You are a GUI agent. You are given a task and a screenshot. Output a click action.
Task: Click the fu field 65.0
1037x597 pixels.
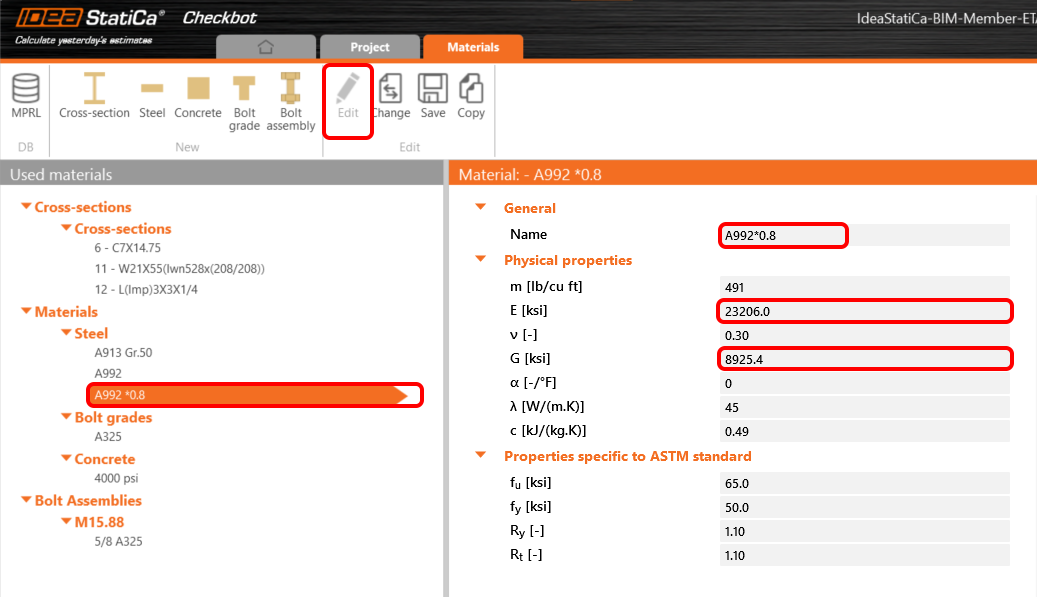864,483
